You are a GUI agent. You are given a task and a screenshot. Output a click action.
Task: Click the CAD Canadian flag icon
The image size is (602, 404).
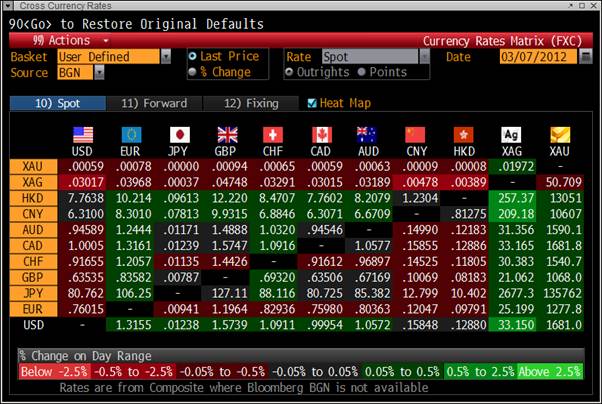click(321, 134)
